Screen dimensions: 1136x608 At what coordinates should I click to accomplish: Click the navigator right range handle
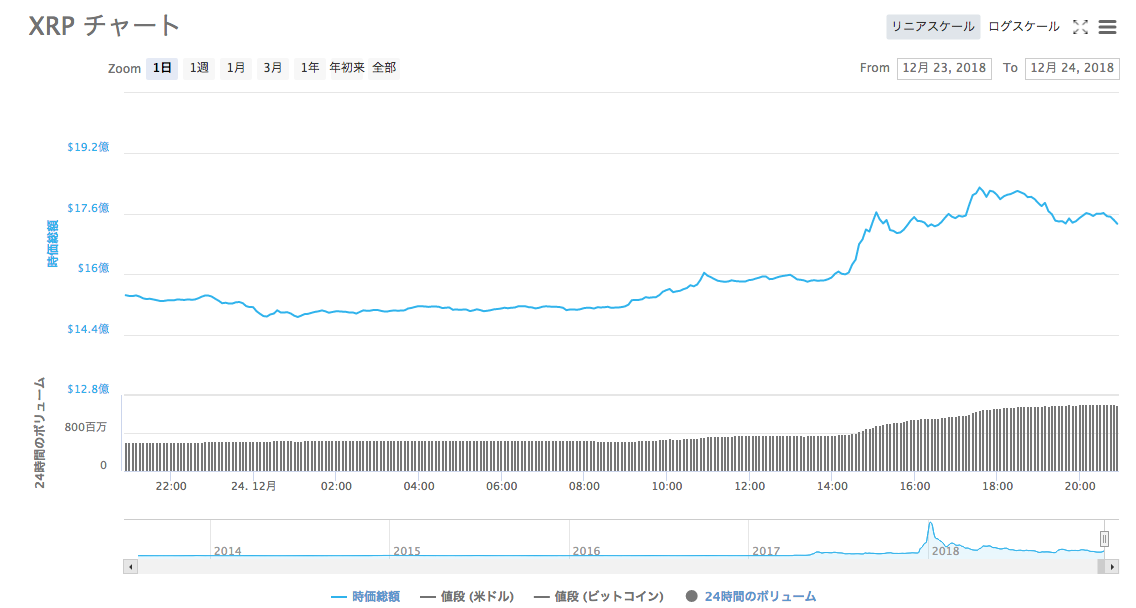[1104, 539]
